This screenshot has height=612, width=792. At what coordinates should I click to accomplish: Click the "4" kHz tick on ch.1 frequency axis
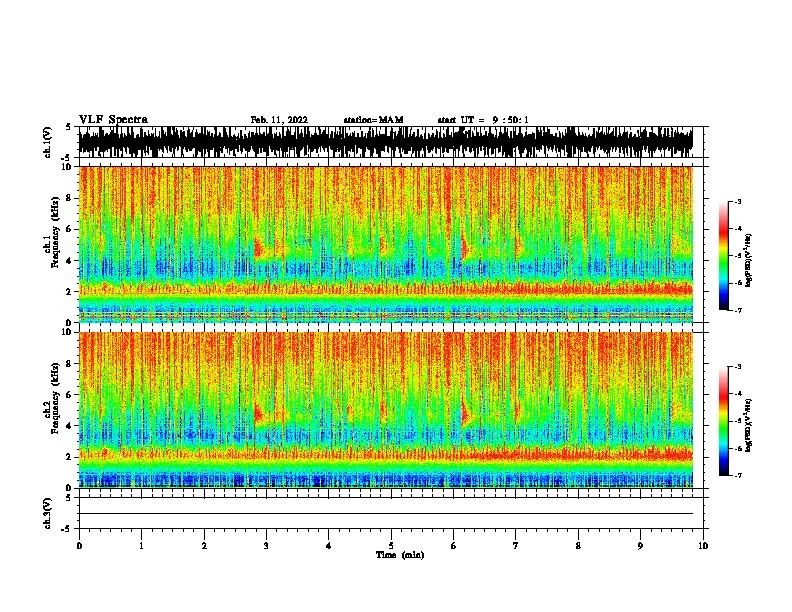[70, 261]
